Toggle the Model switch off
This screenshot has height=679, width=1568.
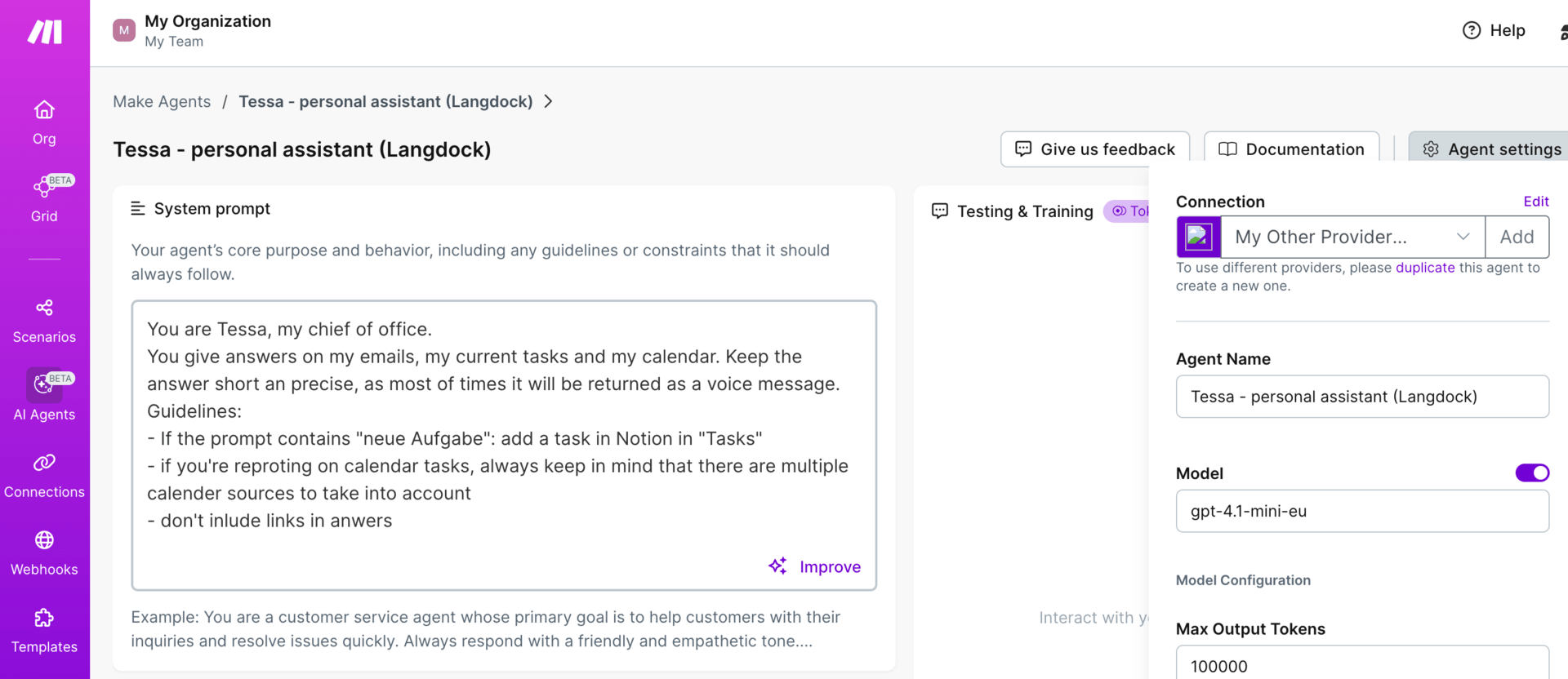click(x=1532, y=473)
